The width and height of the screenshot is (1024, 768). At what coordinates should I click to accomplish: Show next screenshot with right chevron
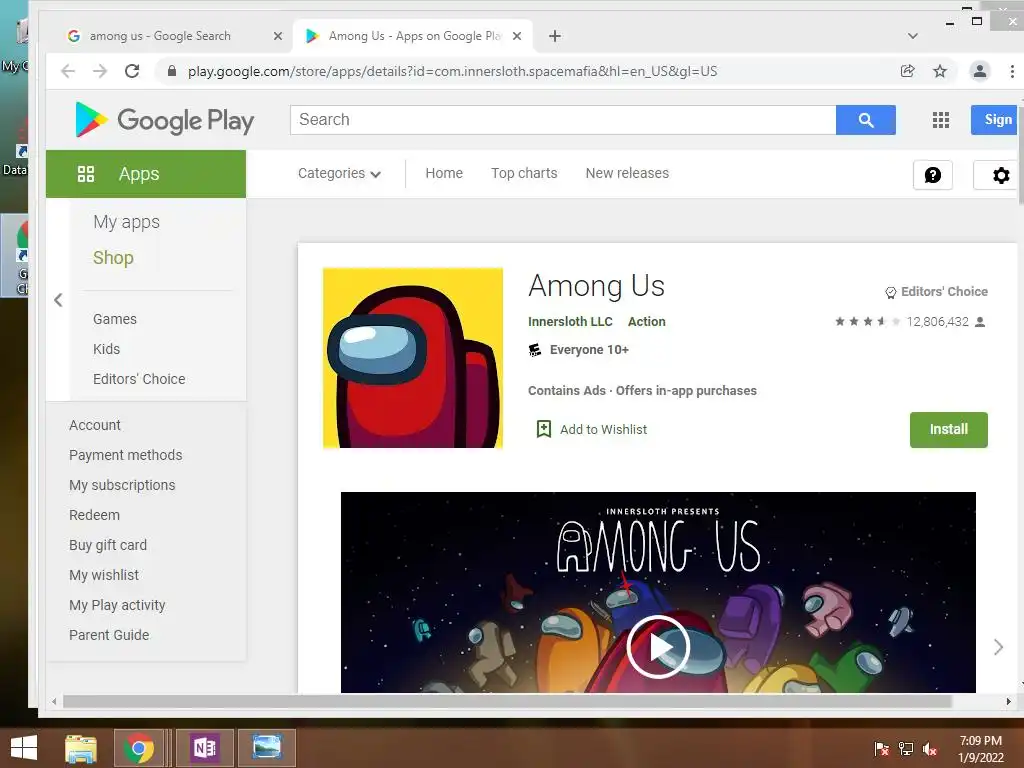point(998,647)
